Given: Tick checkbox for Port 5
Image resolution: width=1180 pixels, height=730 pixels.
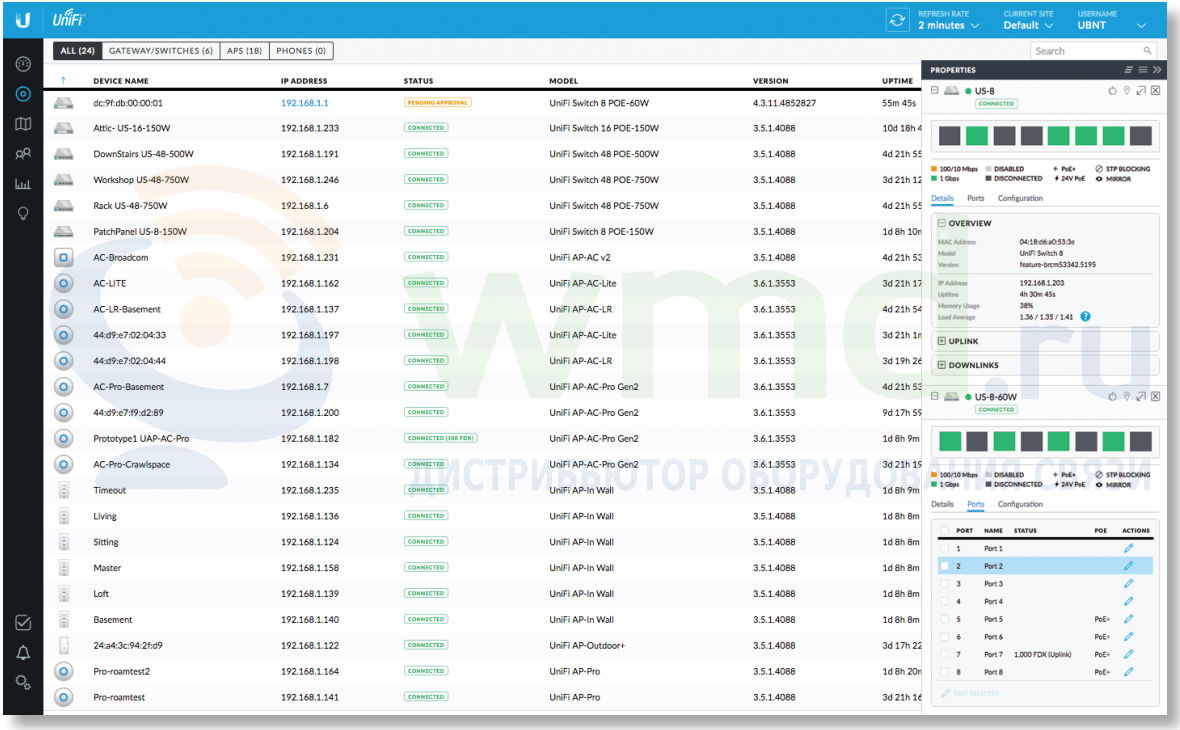Looking at the screenshot, I should click(x=944, y=619).
